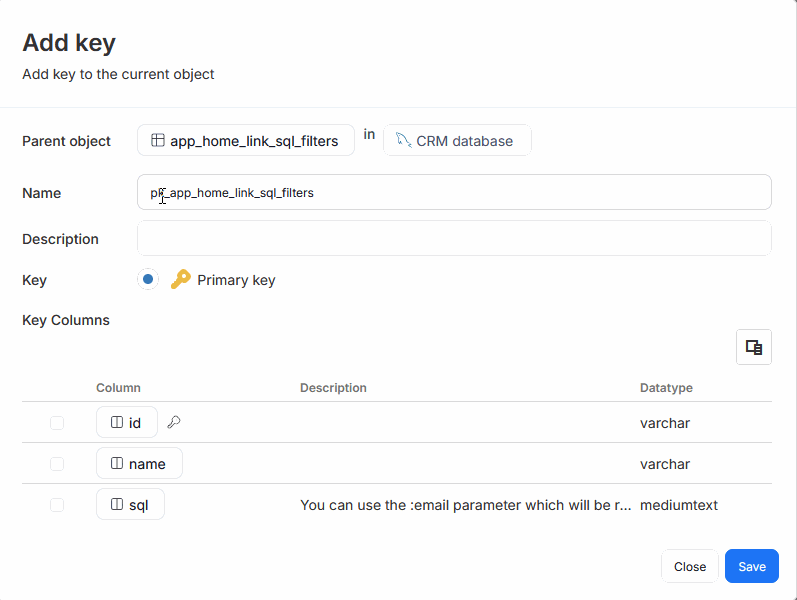
Task: Enable the sql column checkbox
Action: tap(57, 505)
